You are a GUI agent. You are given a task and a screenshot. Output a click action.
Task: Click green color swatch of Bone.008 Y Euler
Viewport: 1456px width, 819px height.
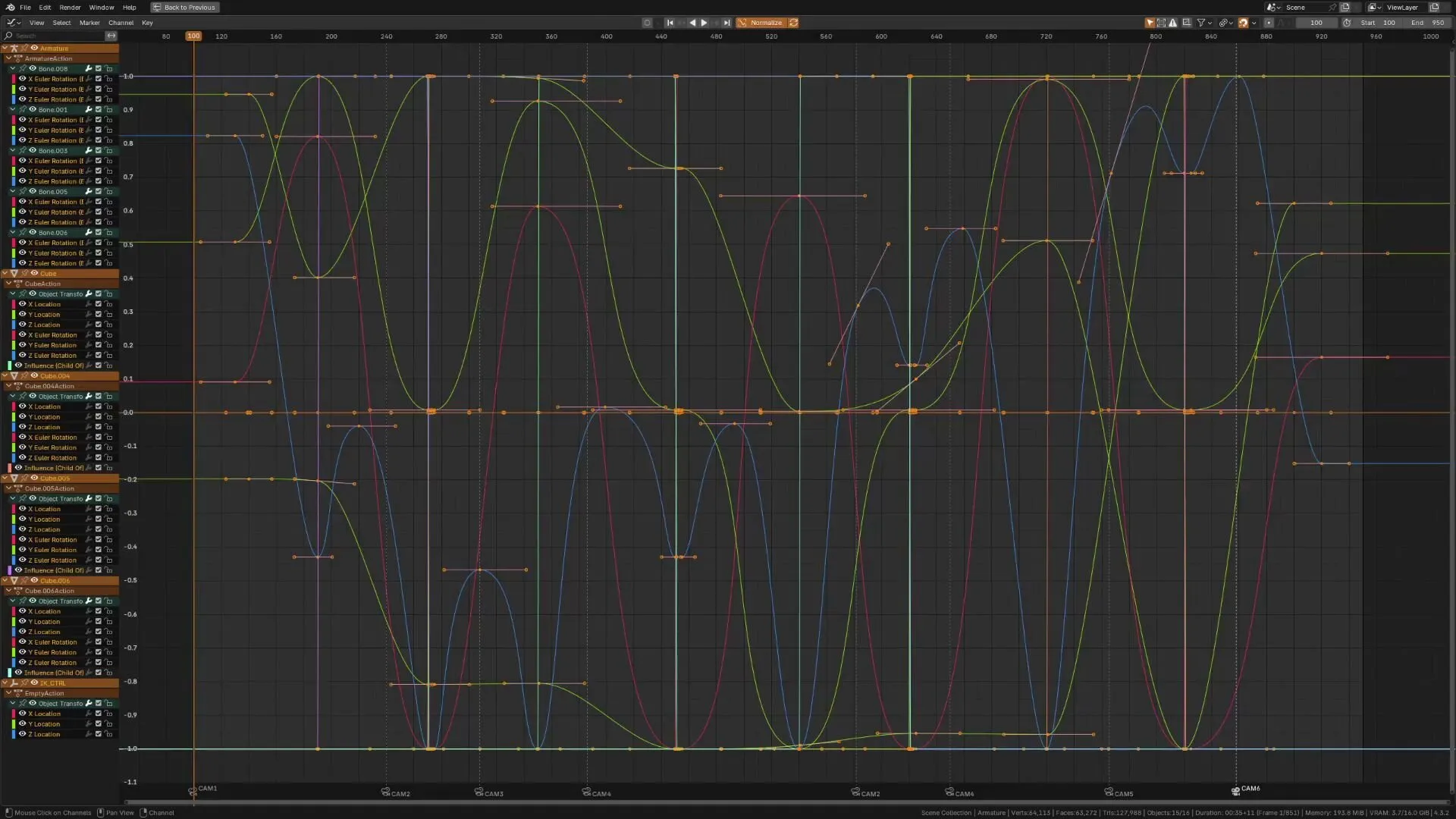pos(14,89)
